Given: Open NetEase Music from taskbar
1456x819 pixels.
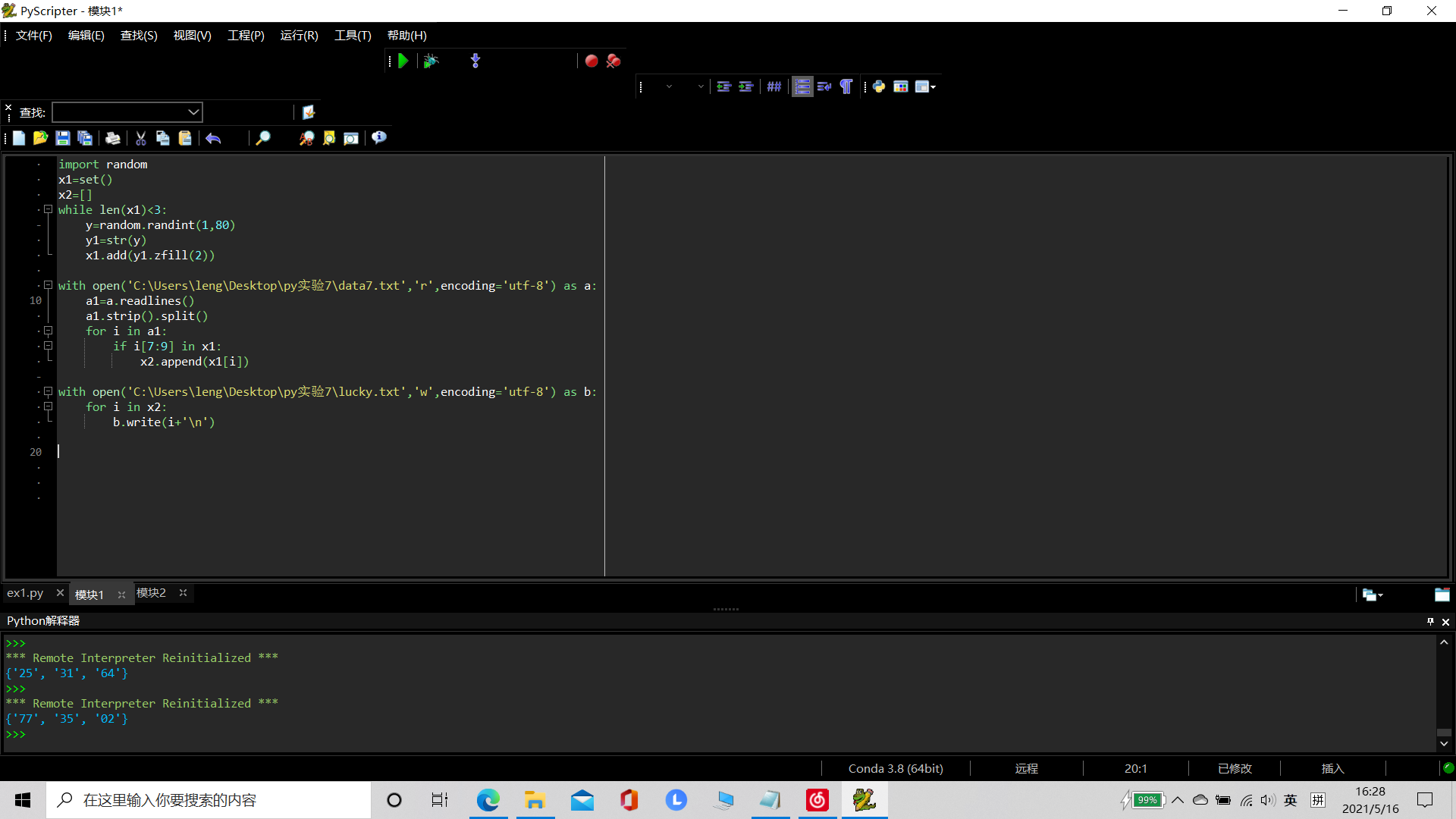Looking at the screenshot, I should coord(817,800).
